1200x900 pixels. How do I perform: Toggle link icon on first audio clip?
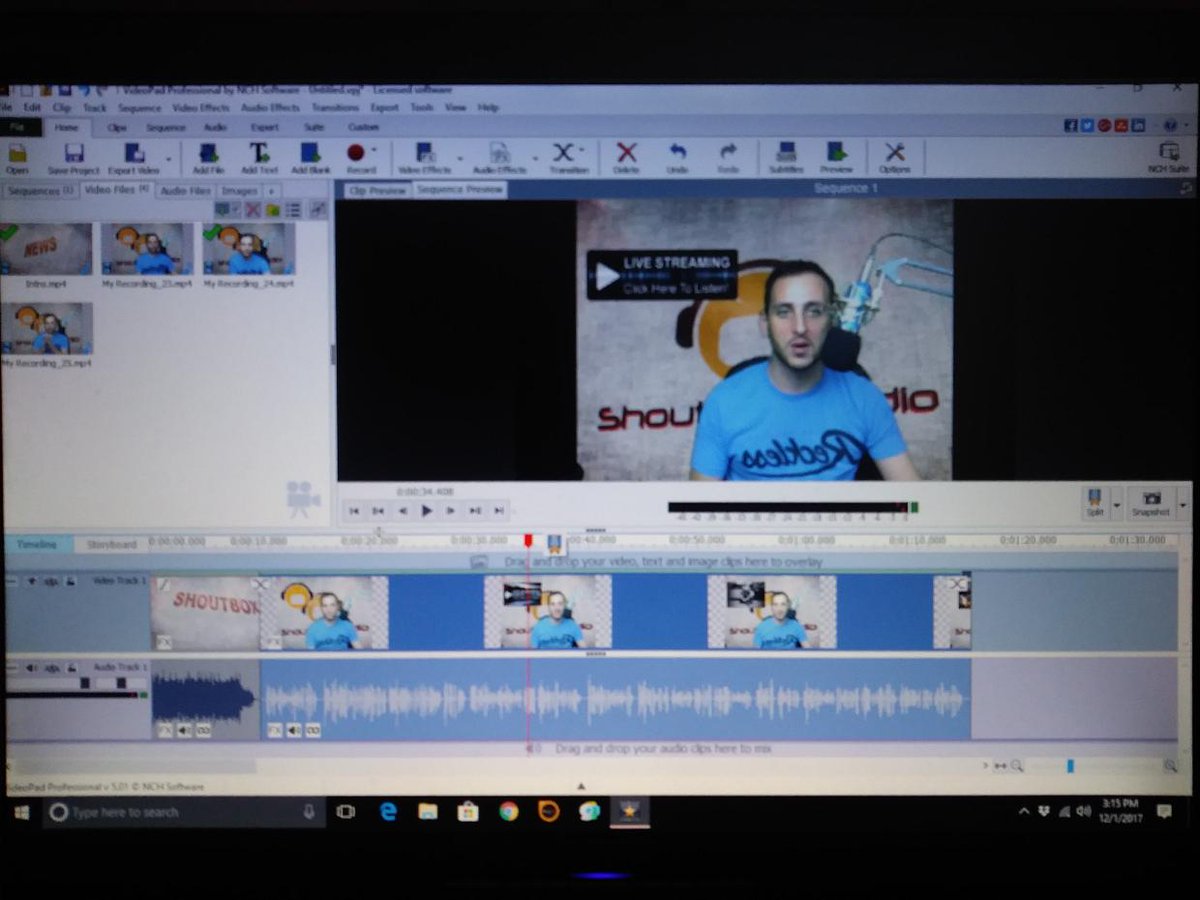pyautogui.click(x=203, y=731)
